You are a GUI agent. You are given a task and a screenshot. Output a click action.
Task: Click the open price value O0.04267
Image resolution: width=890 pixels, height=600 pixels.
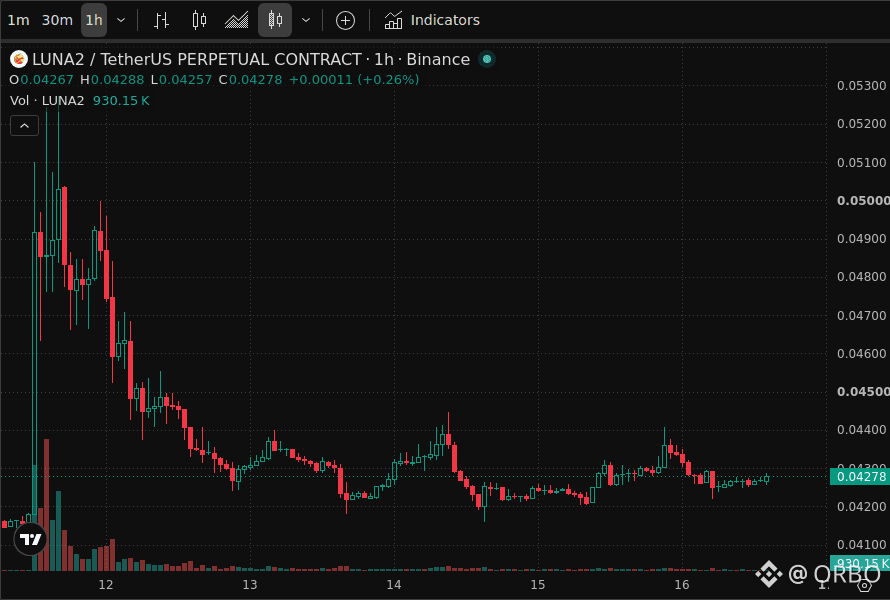[x=41, y=80]
